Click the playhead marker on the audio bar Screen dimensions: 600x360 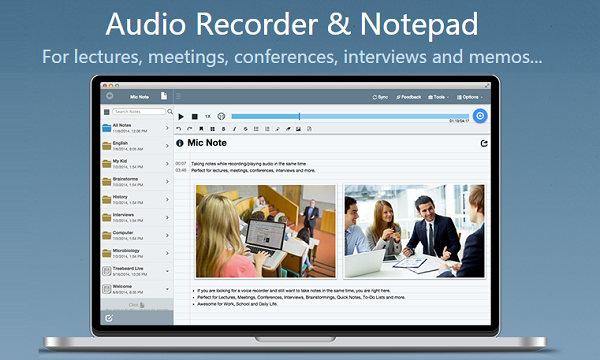point(299,116)
